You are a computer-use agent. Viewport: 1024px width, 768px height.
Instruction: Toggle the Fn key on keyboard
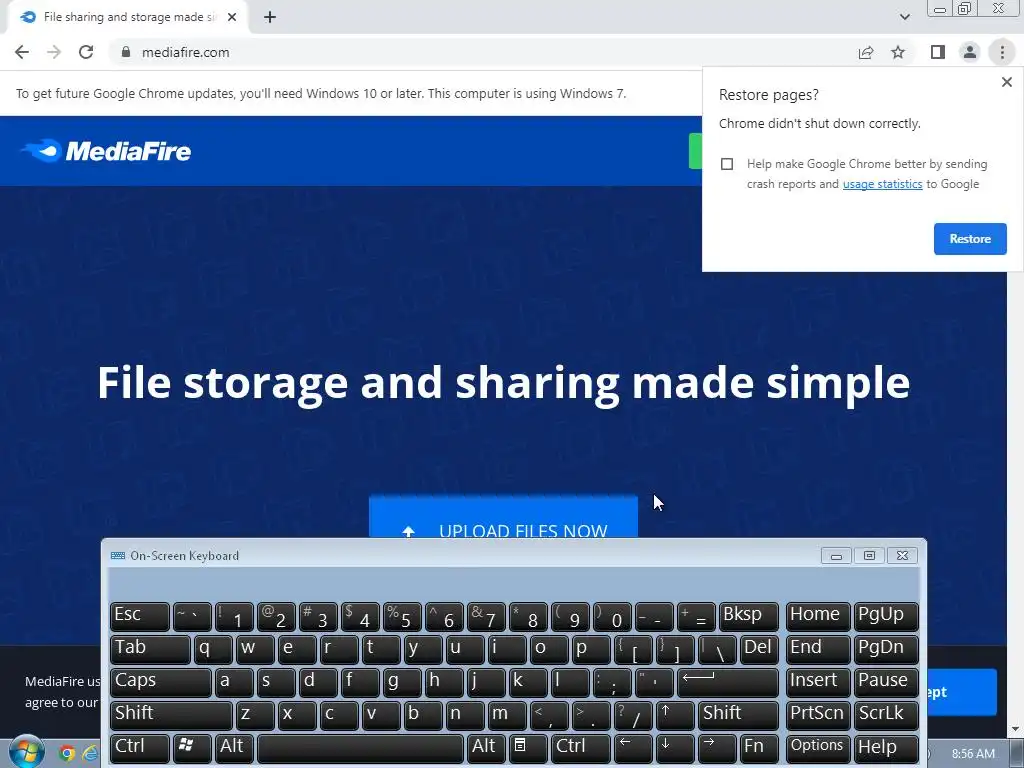tap(759, 748)
